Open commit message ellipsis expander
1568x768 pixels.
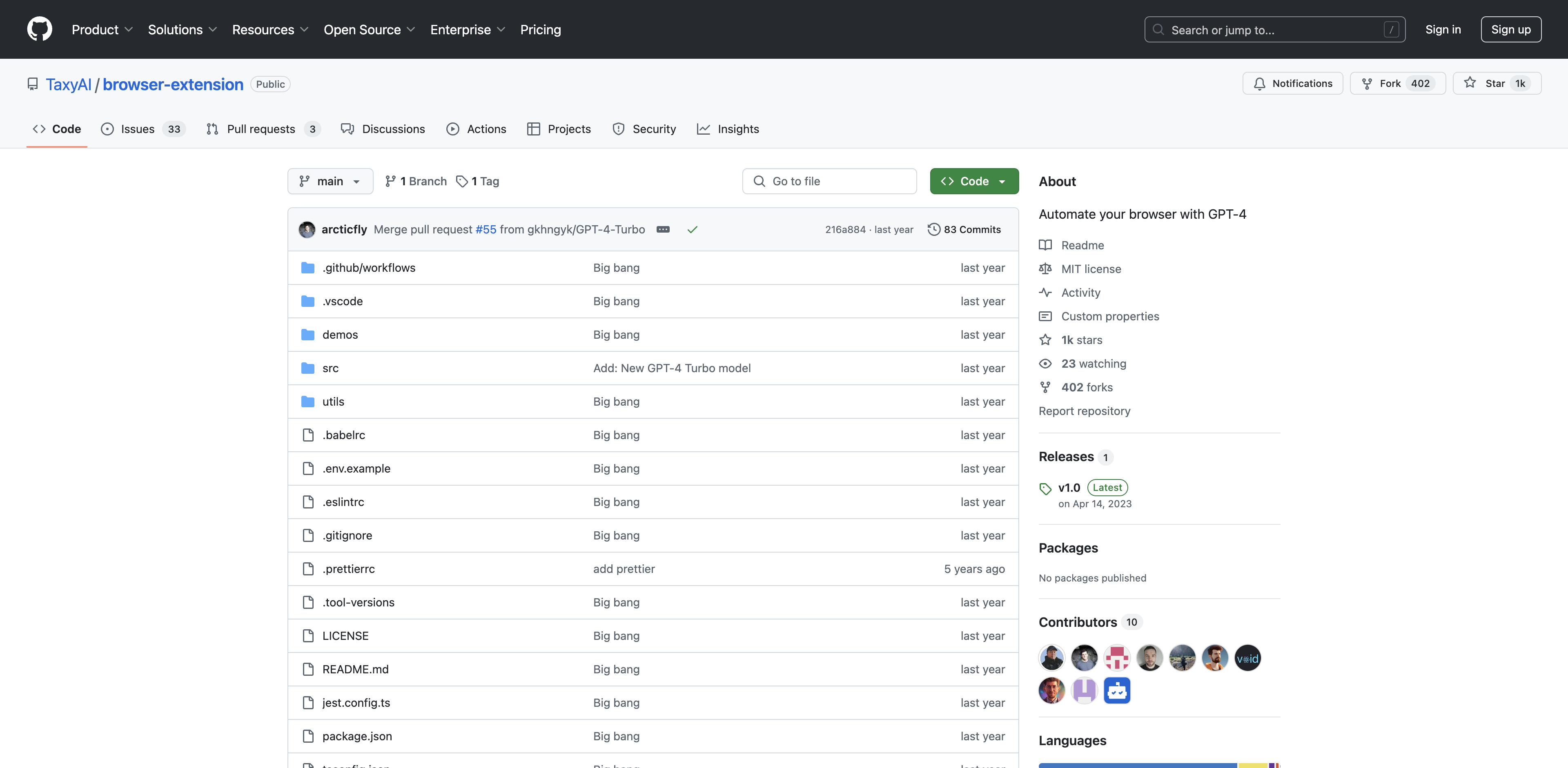(663, 229)
